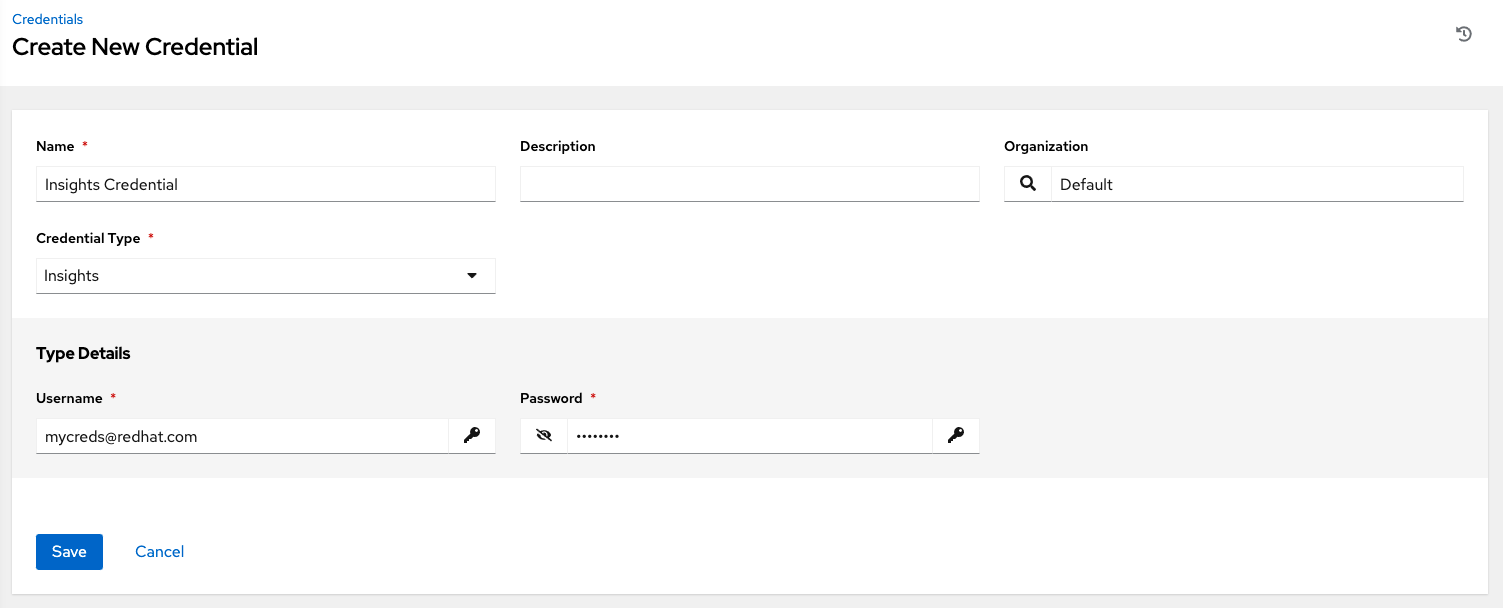Click the Organization lookup search icon
1503x608 pixels.
(1027, 184)
